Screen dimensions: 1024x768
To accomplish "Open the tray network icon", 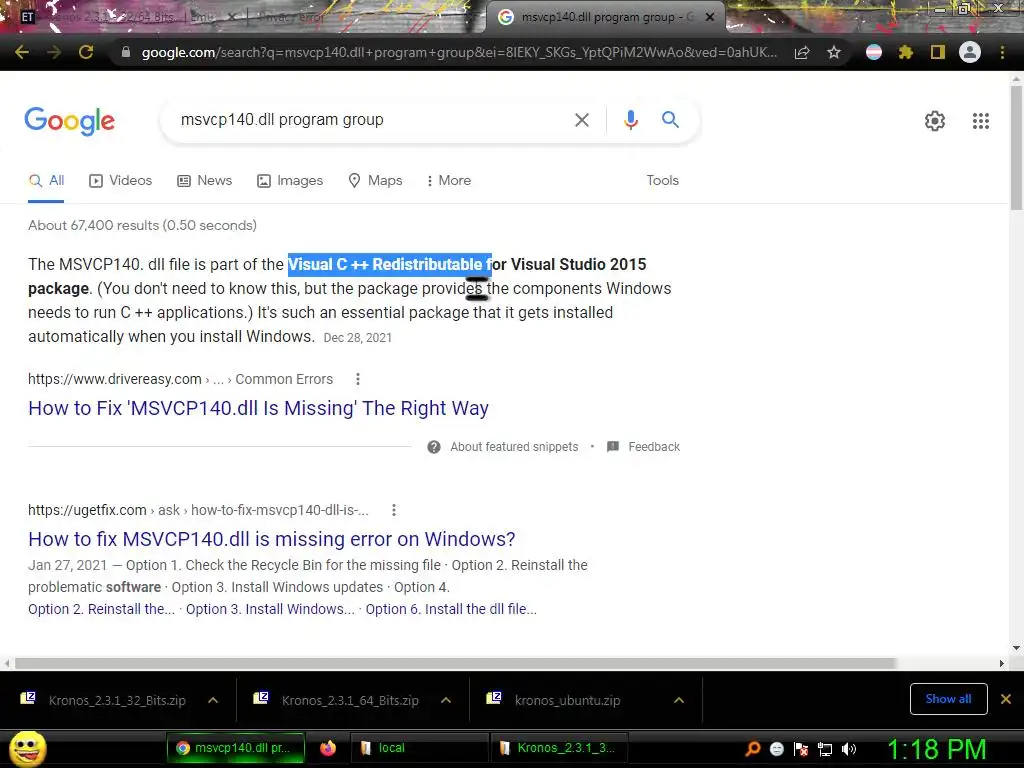I will coord(825,749).
